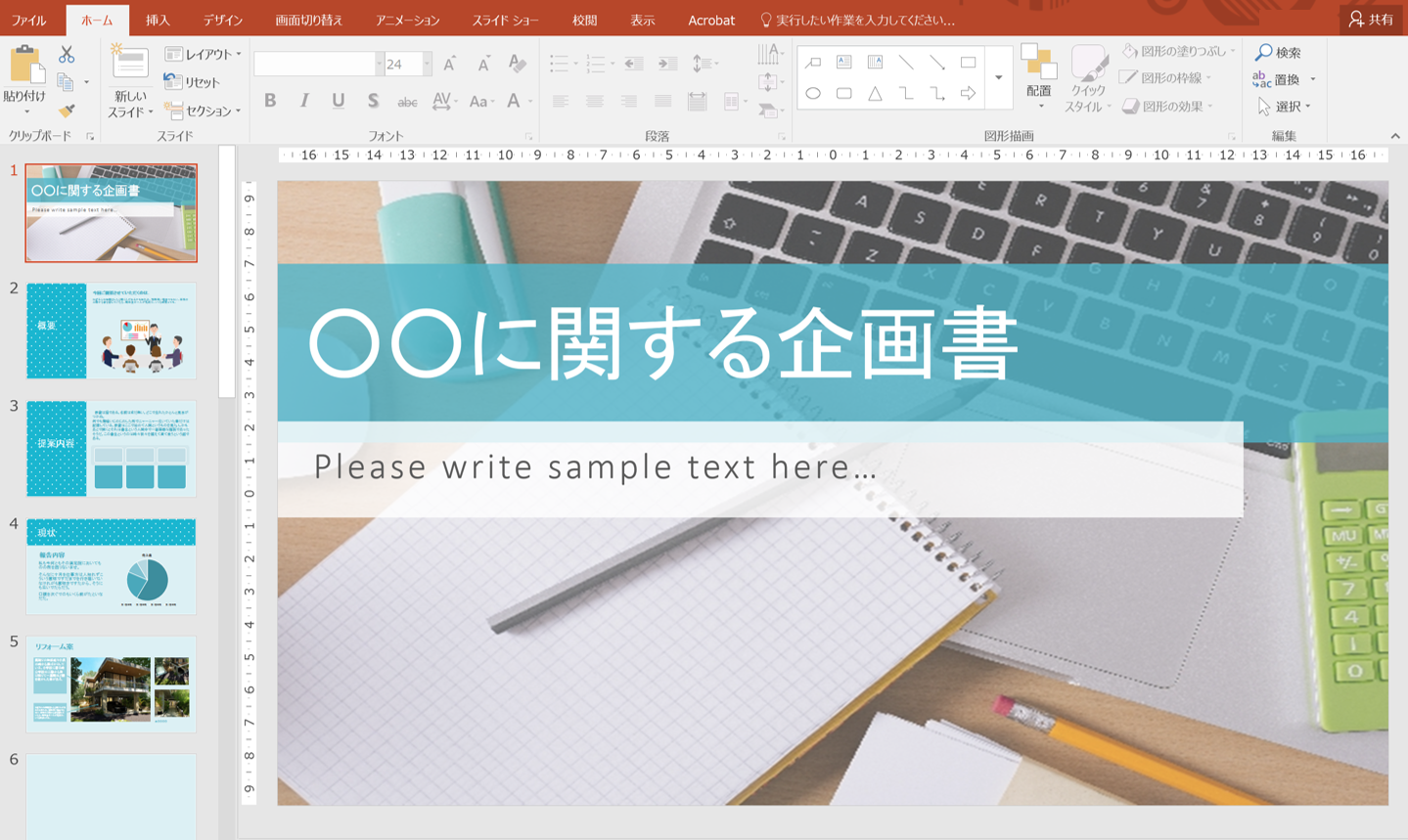Open the 配置 arrange dropdown
Image resolution: width=1408 pixels, height=840 pixels.
click(x=1039, y=77)
